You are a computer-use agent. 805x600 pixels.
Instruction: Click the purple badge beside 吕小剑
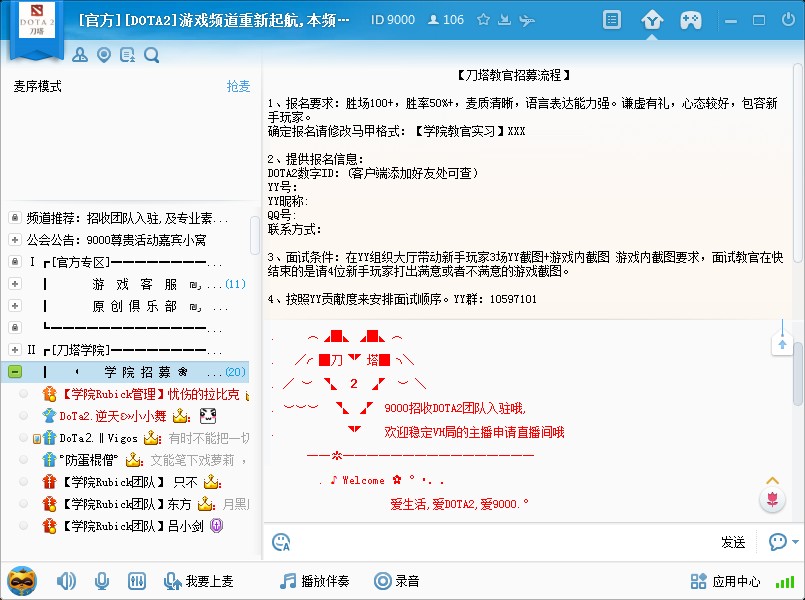[x=217, y=526]
